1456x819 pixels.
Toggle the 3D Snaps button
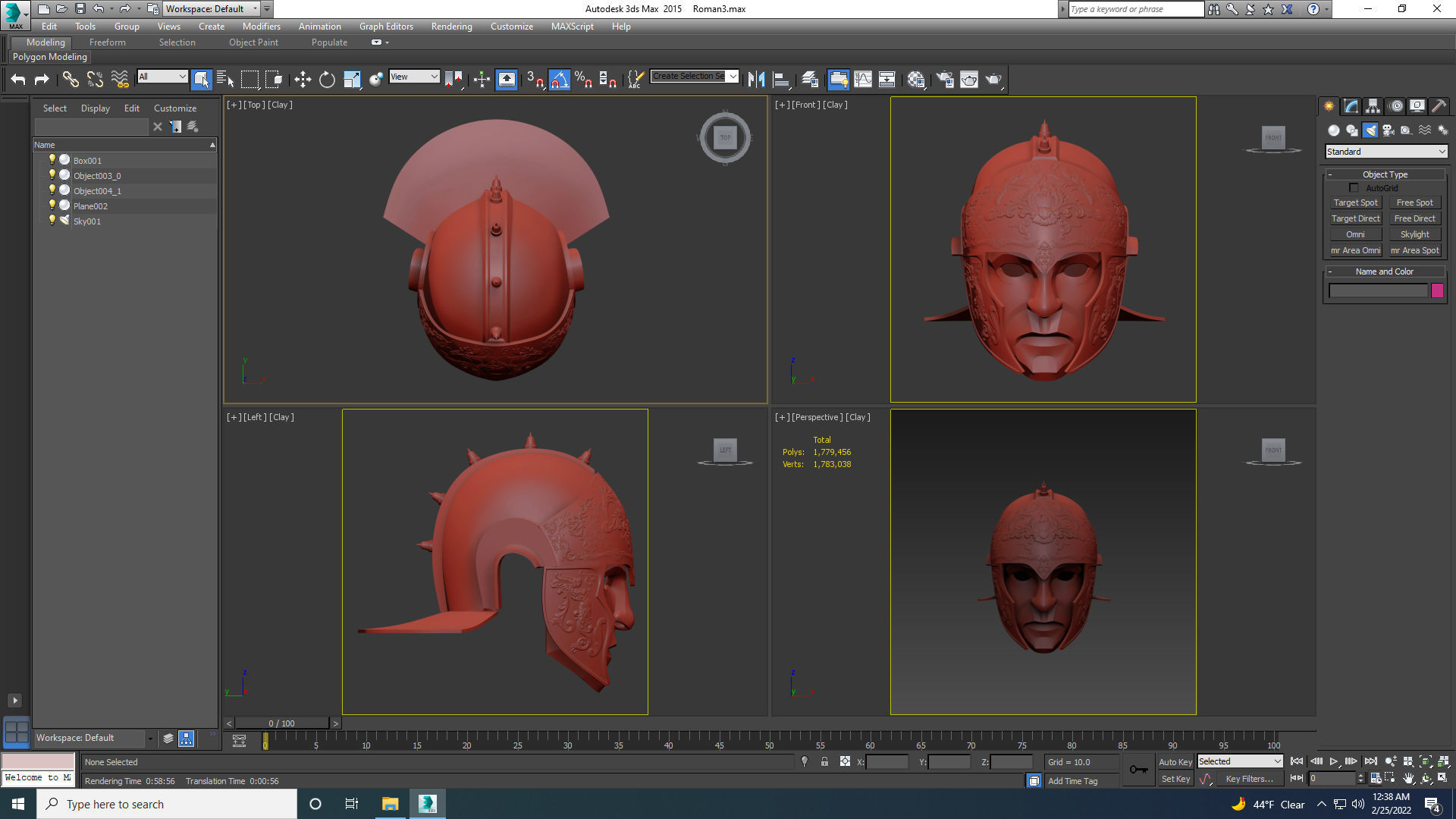(535, 79)
